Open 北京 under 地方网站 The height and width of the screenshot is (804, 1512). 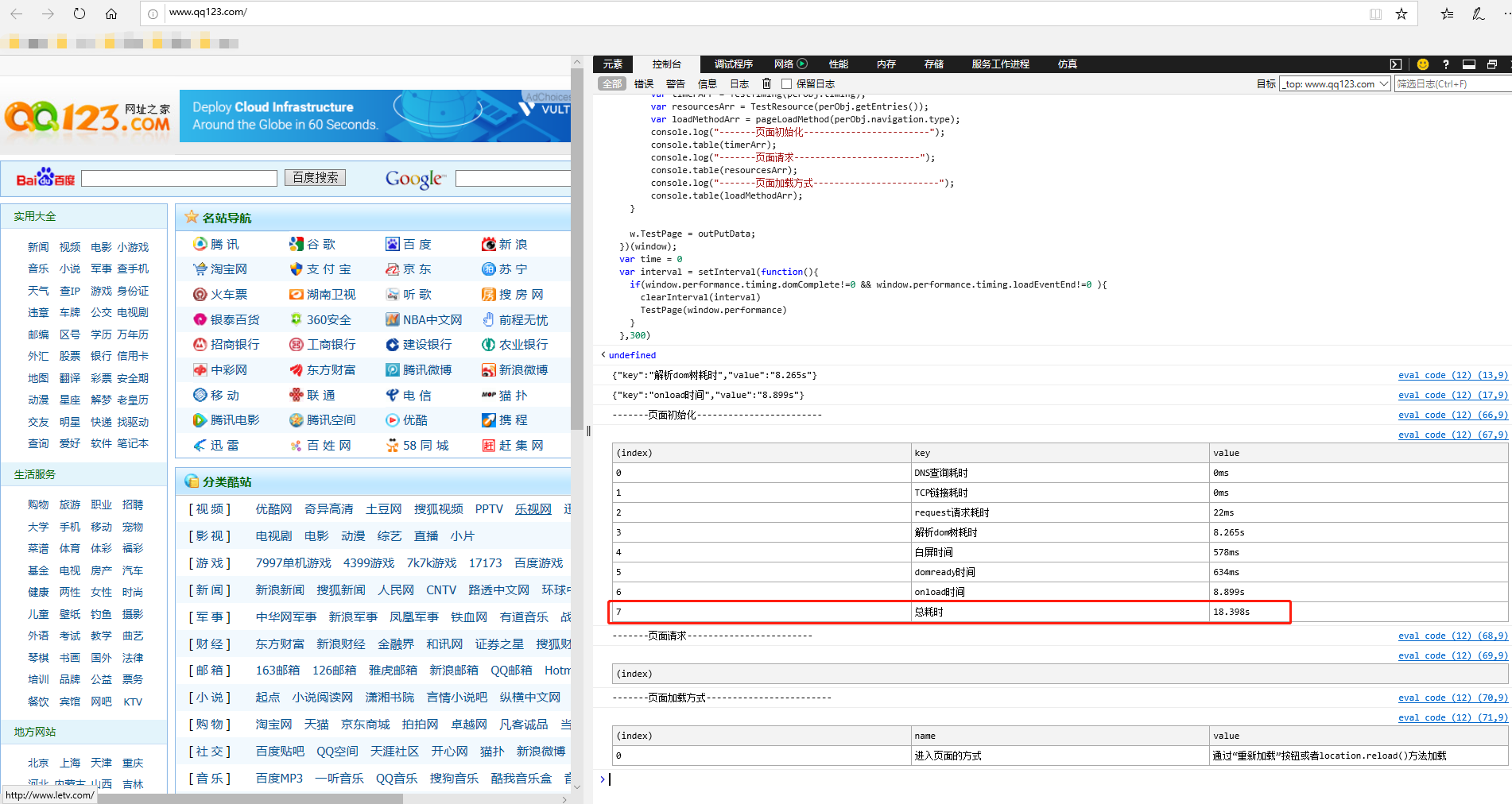(38, 763)
